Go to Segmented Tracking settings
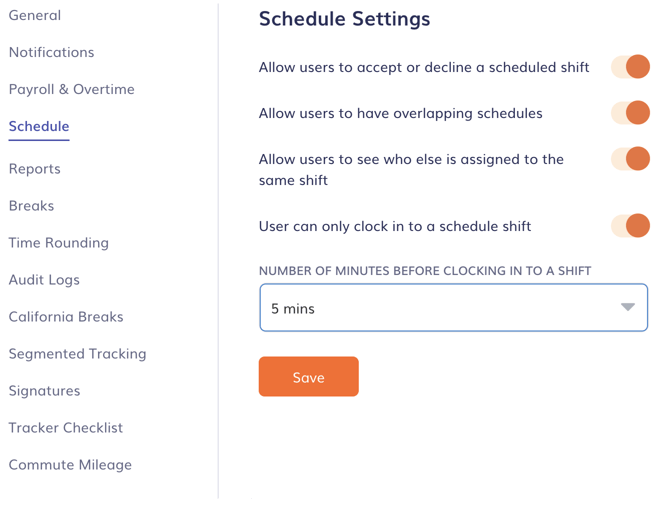 [x=77, y=353]
